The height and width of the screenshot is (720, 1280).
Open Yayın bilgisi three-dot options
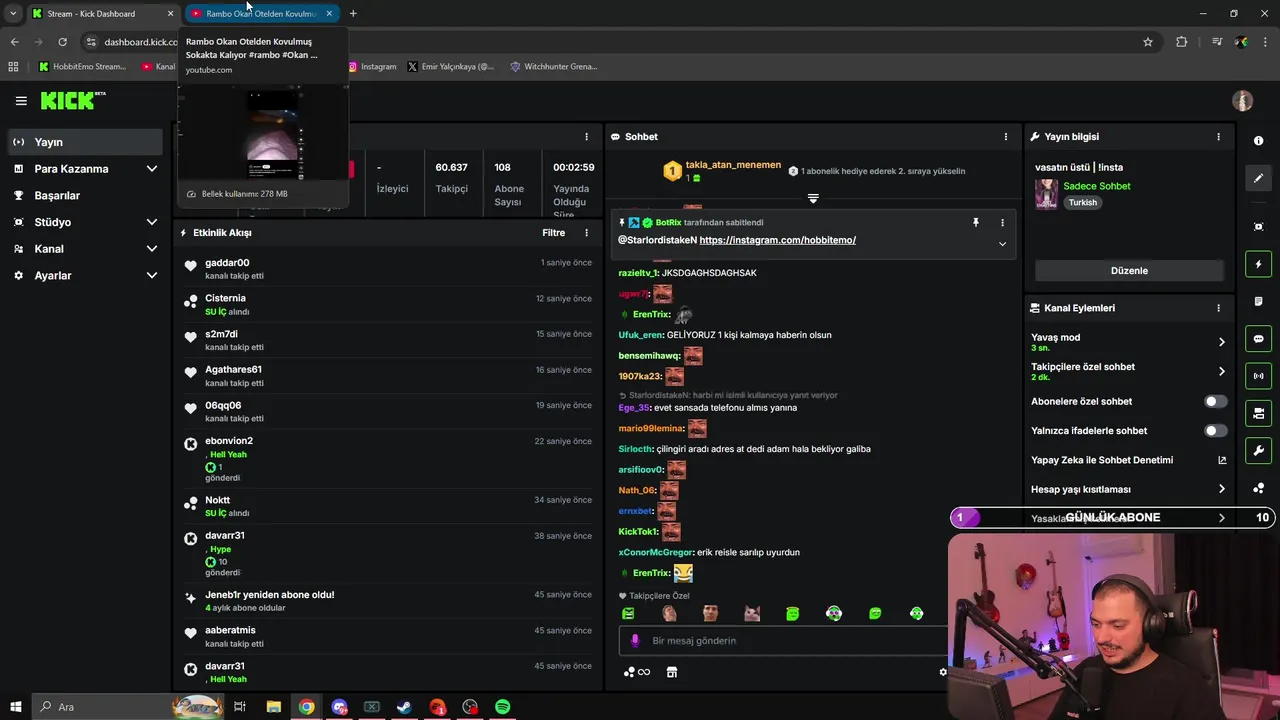[x=1218, y=136]
